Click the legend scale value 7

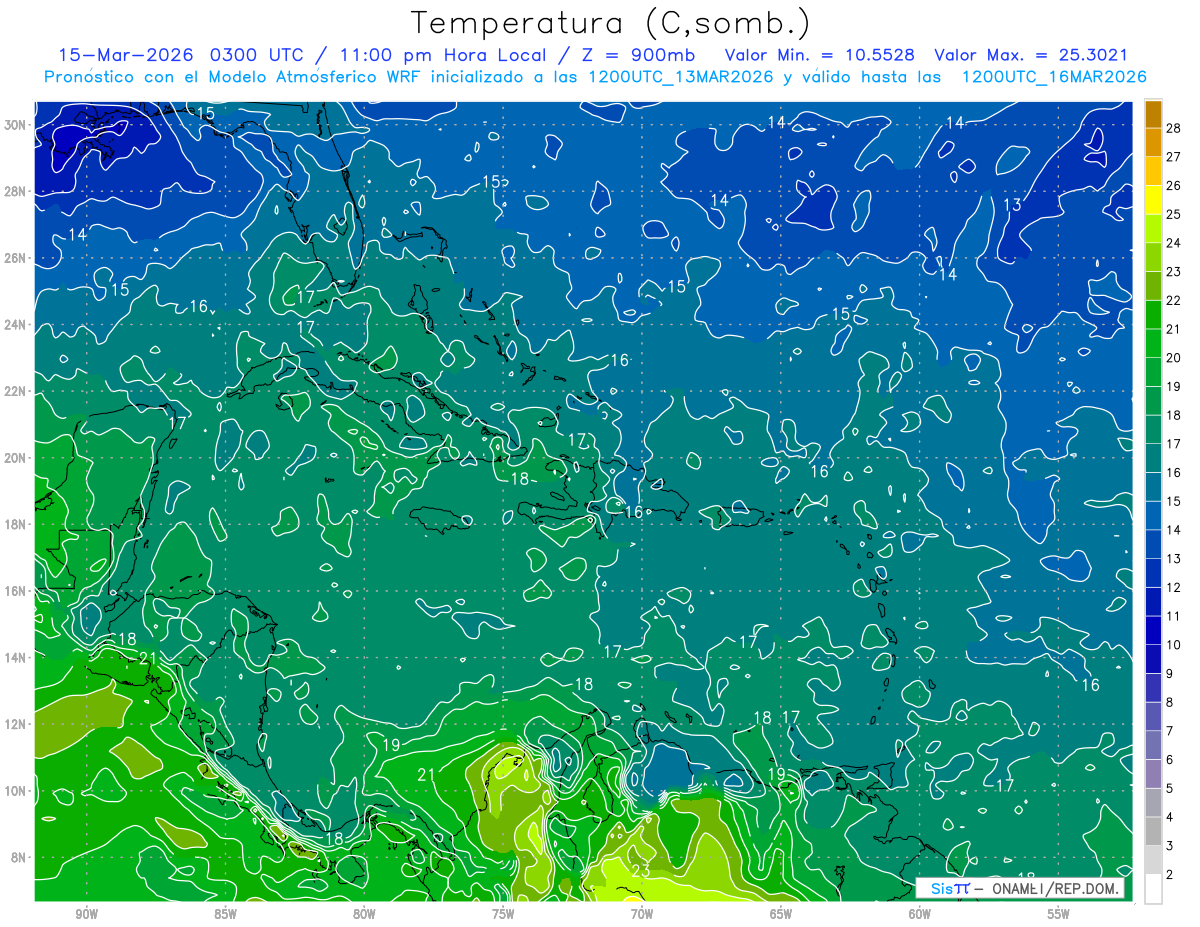tap(1171, 732)
